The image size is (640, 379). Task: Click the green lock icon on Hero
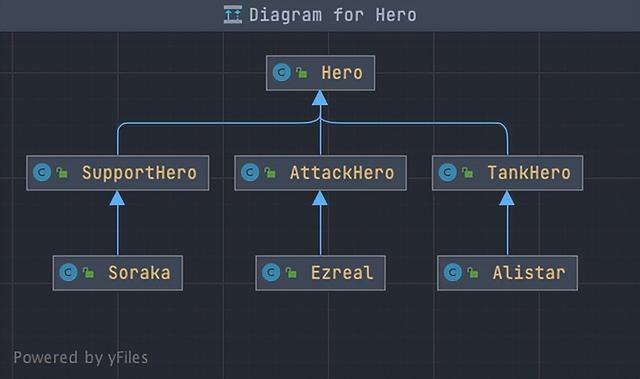tap(302, 73)
